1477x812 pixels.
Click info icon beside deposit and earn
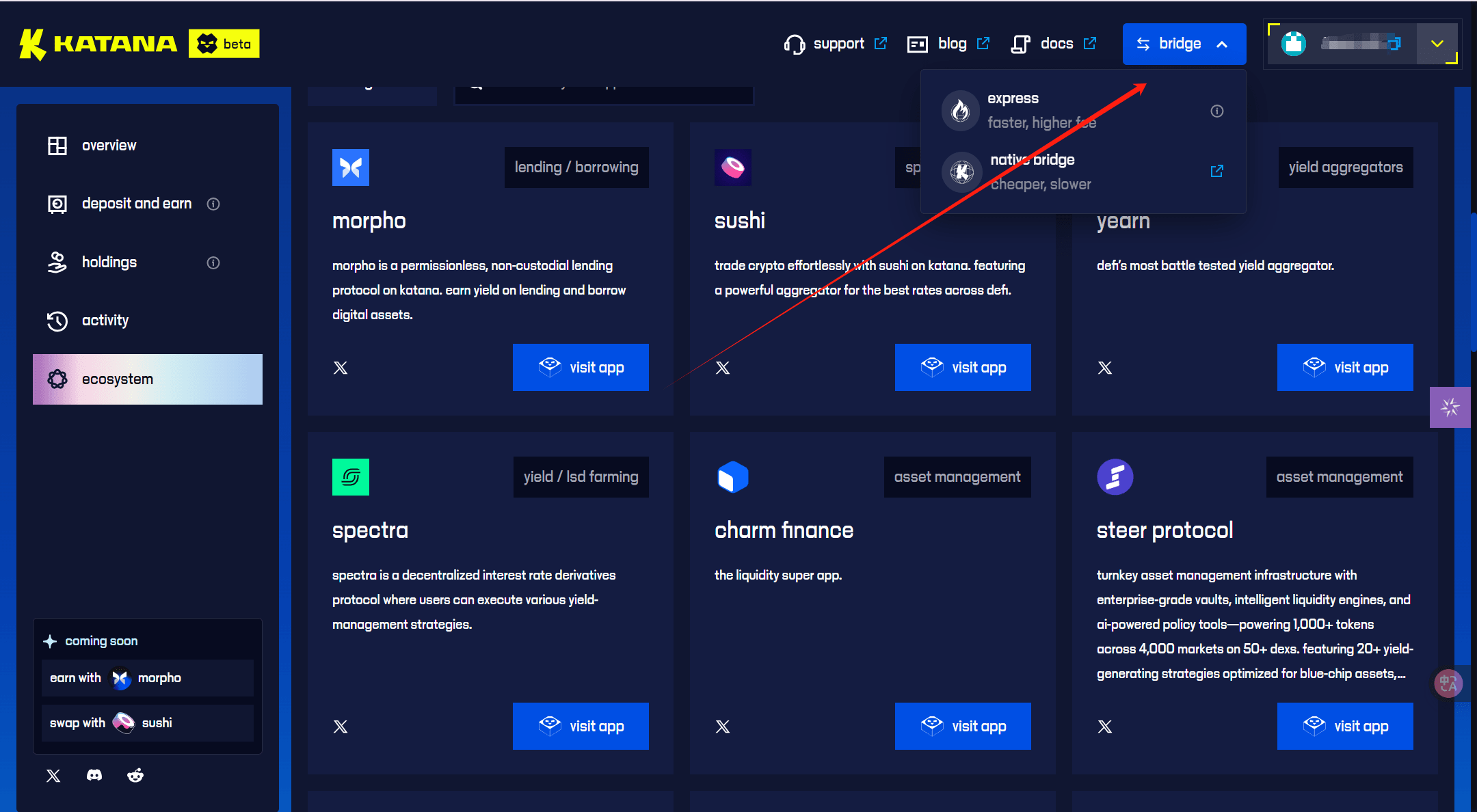click(213, 204)
